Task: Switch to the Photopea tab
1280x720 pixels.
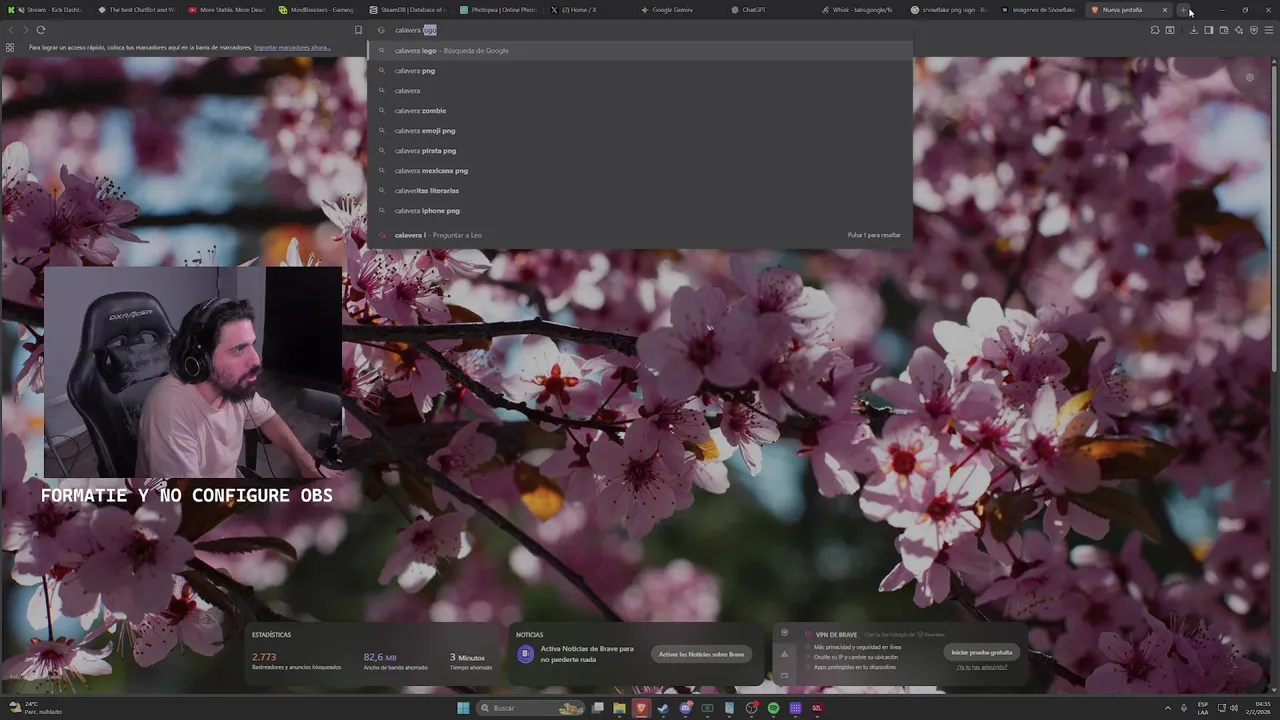Action: 504,10
